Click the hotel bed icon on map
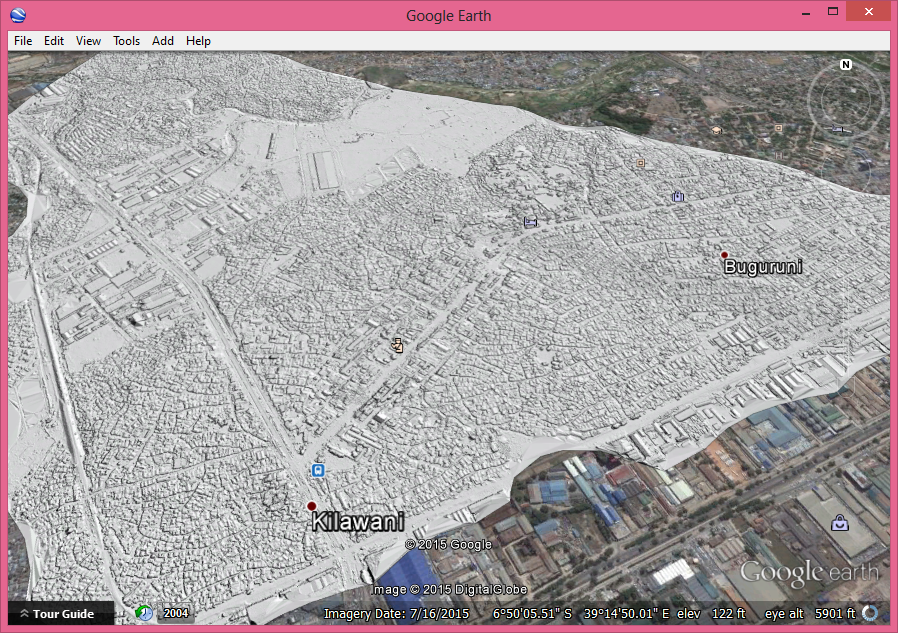 [x=531, y=222]
